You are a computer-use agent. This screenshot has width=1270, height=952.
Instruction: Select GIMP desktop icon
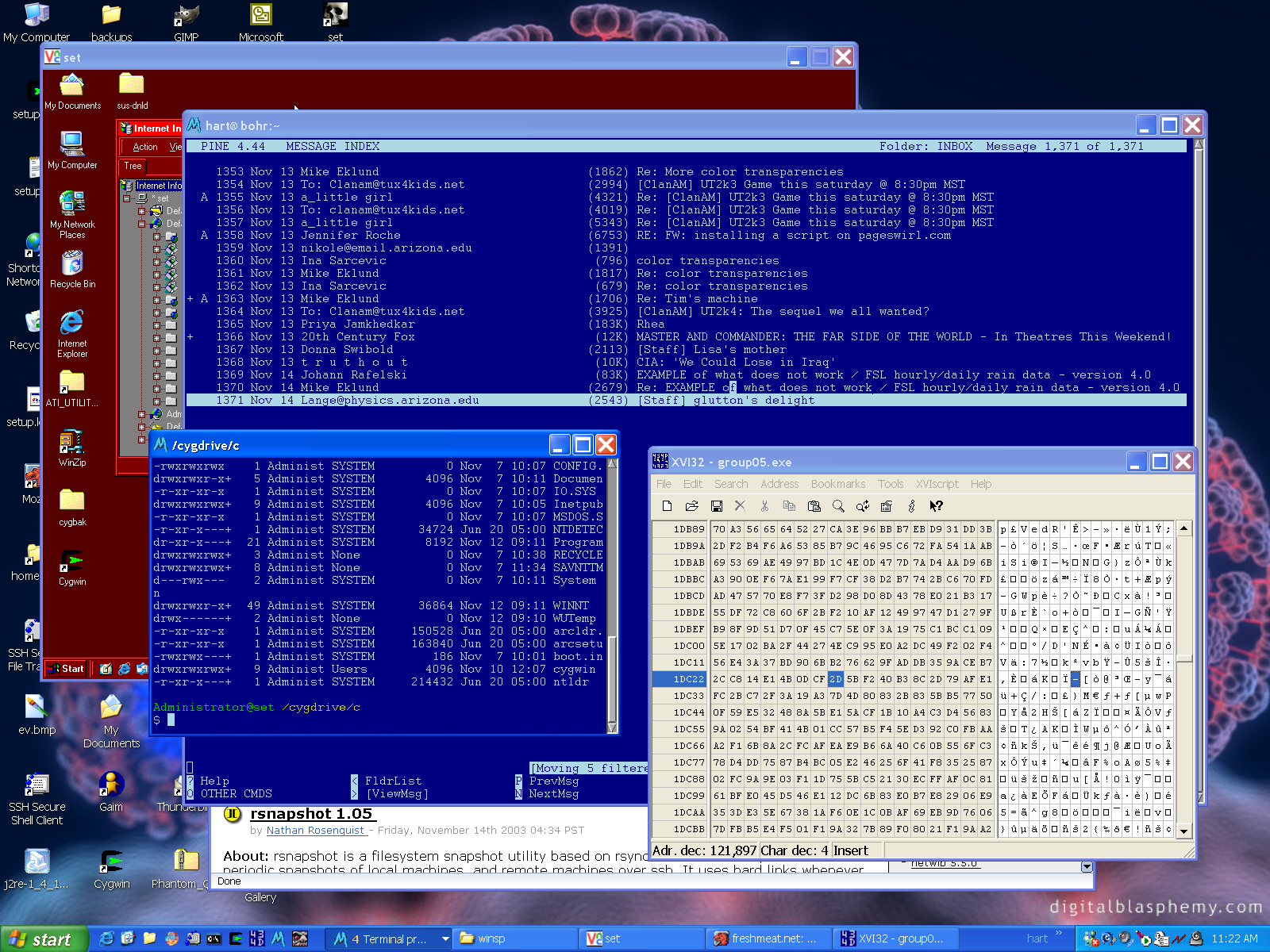187,21
